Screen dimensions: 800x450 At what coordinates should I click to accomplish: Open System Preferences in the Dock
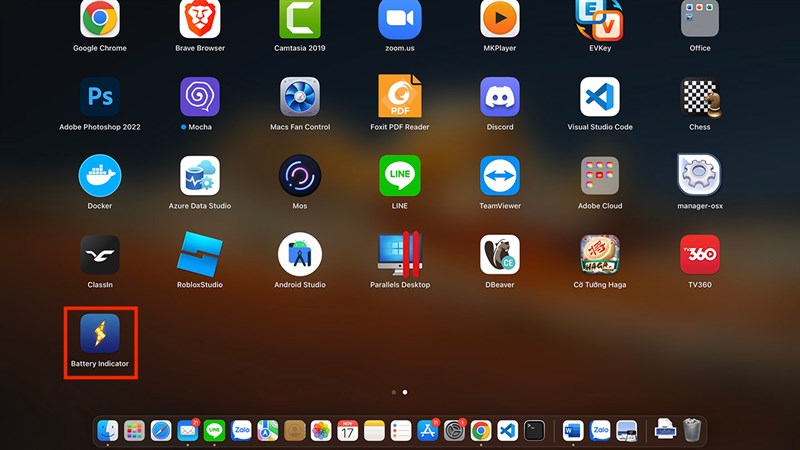(454, 431)
